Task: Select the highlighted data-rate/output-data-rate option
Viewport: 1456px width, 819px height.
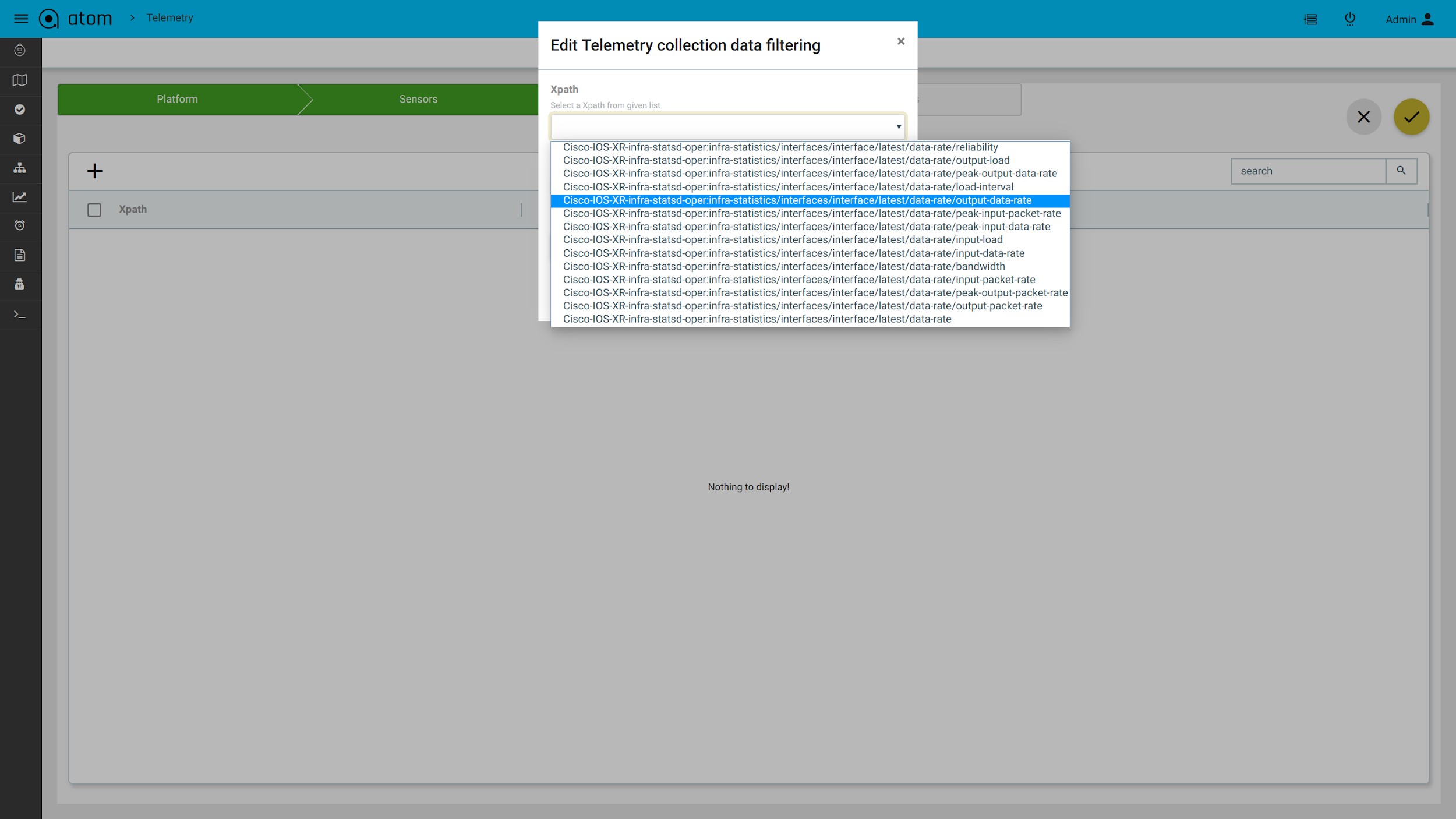Action: pyautogui.click(x=810, y=200)
